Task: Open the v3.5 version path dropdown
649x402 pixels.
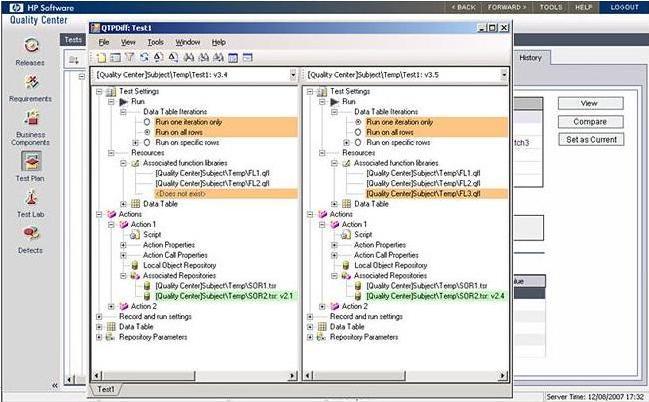Action: pos(504,75)
